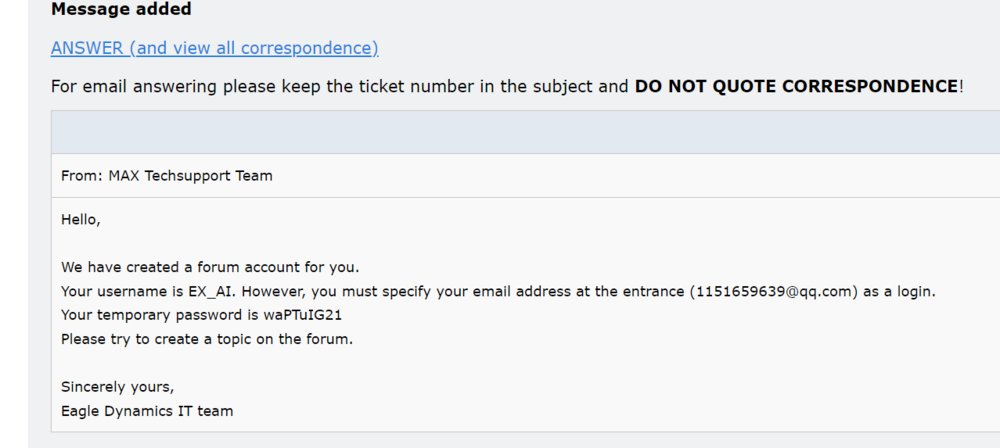This screenshot has height=448, width=1000.
Task: Click "Please try to create a topic" line
Action: pos(207,339)
